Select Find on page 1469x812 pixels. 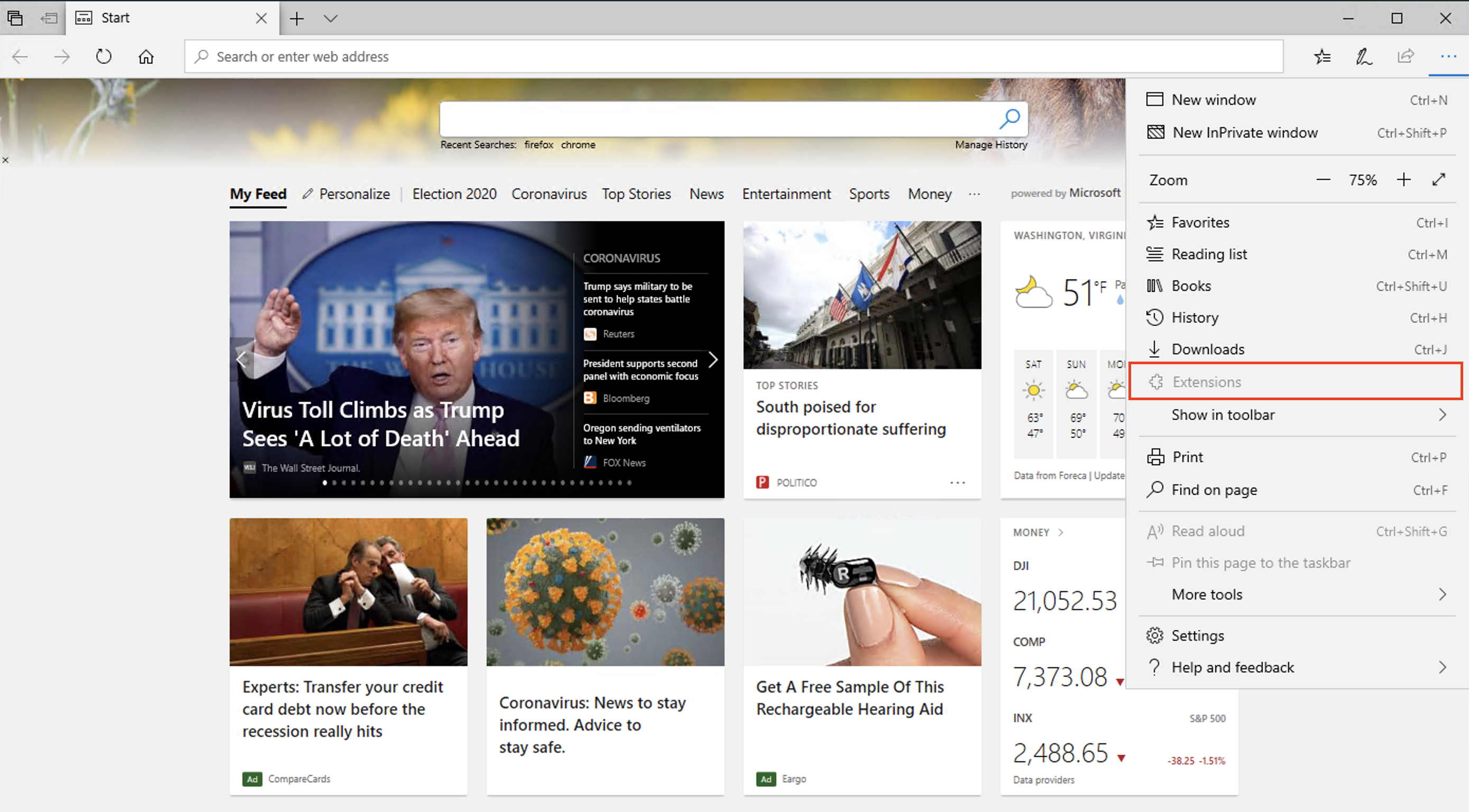point(1296,490)
